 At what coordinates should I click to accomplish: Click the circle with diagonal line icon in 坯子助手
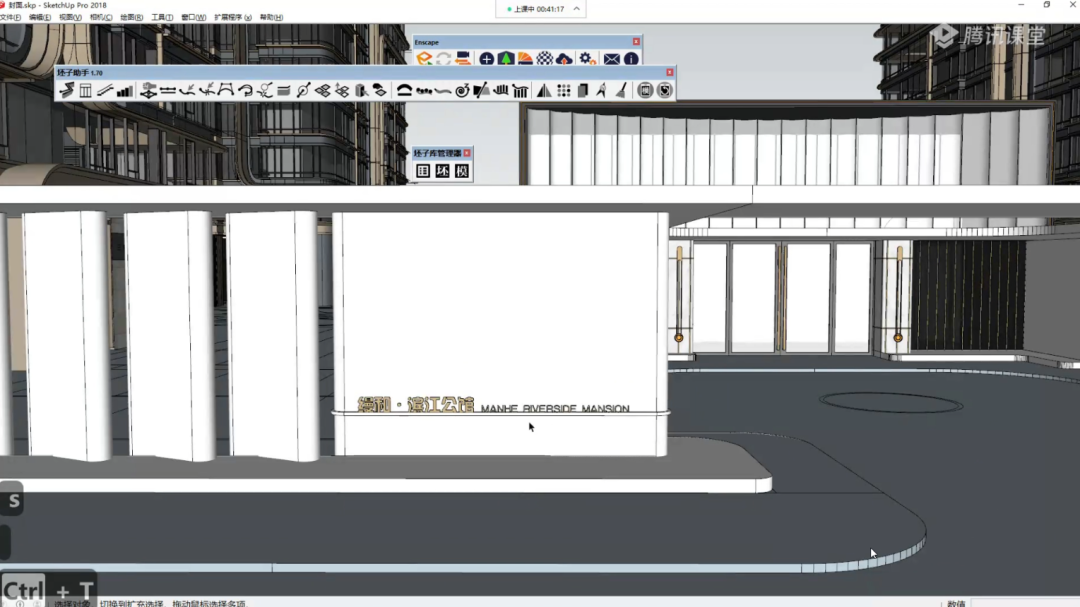point(303,90)
